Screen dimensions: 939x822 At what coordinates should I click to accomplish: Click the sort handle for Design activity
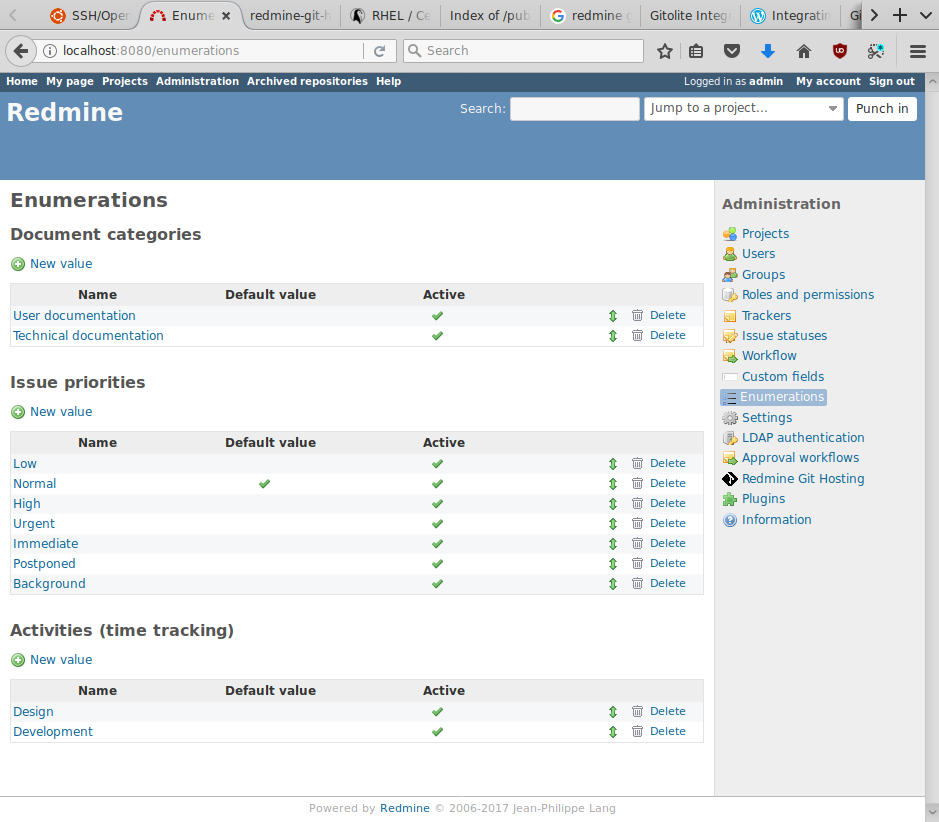point(613,711)
